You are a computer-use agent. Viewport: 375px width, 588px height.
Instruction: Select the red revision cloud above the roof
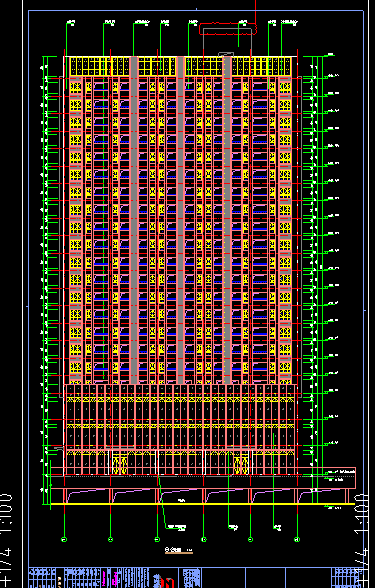228,29
